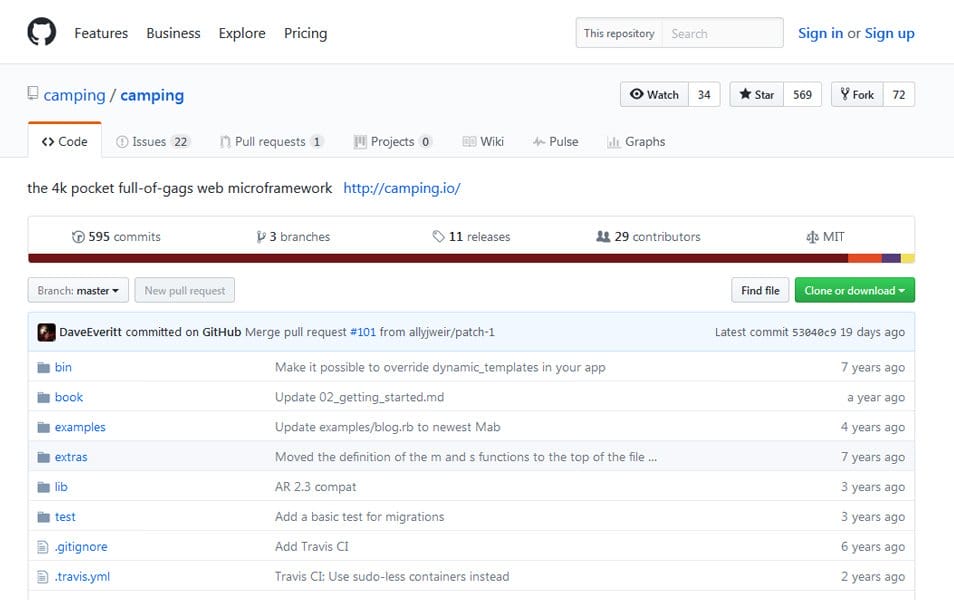This screenshot has height=600, width=954.
Task: Click the commits history clock icon
Action: (78, 237)
